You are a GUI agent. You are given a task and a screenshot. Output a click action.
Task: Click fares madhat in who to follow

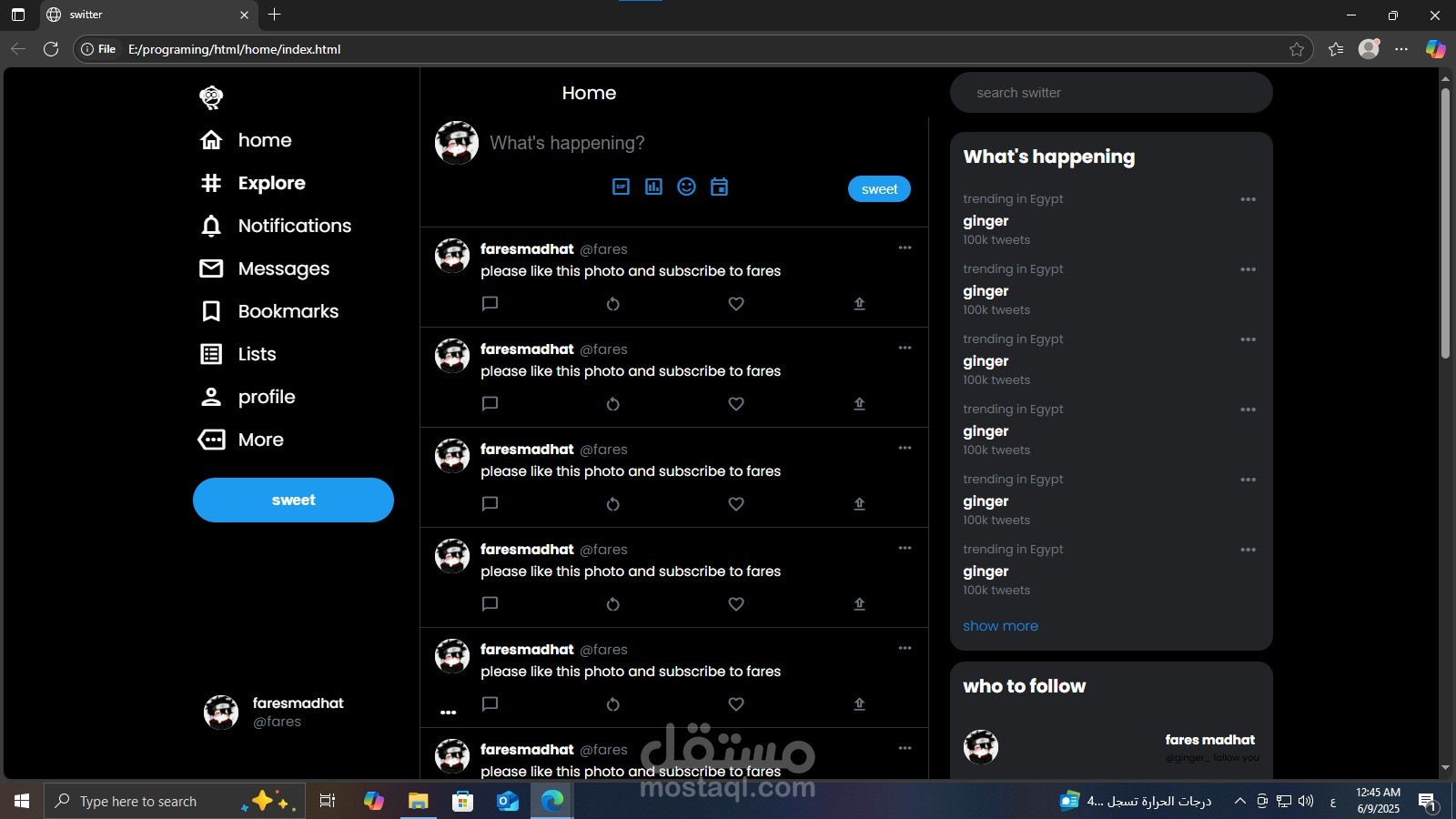click(1209, 740)
